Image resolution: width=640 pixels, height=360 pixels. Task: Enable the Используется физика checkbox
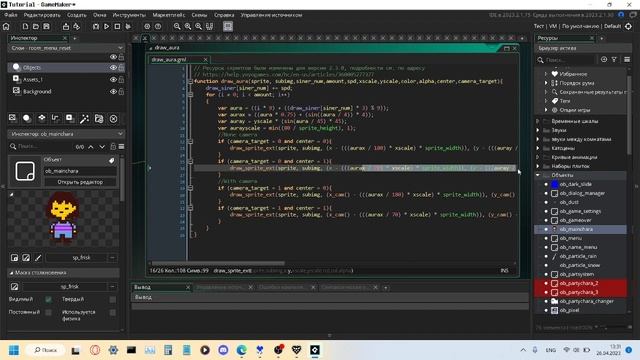pos(112,313)
